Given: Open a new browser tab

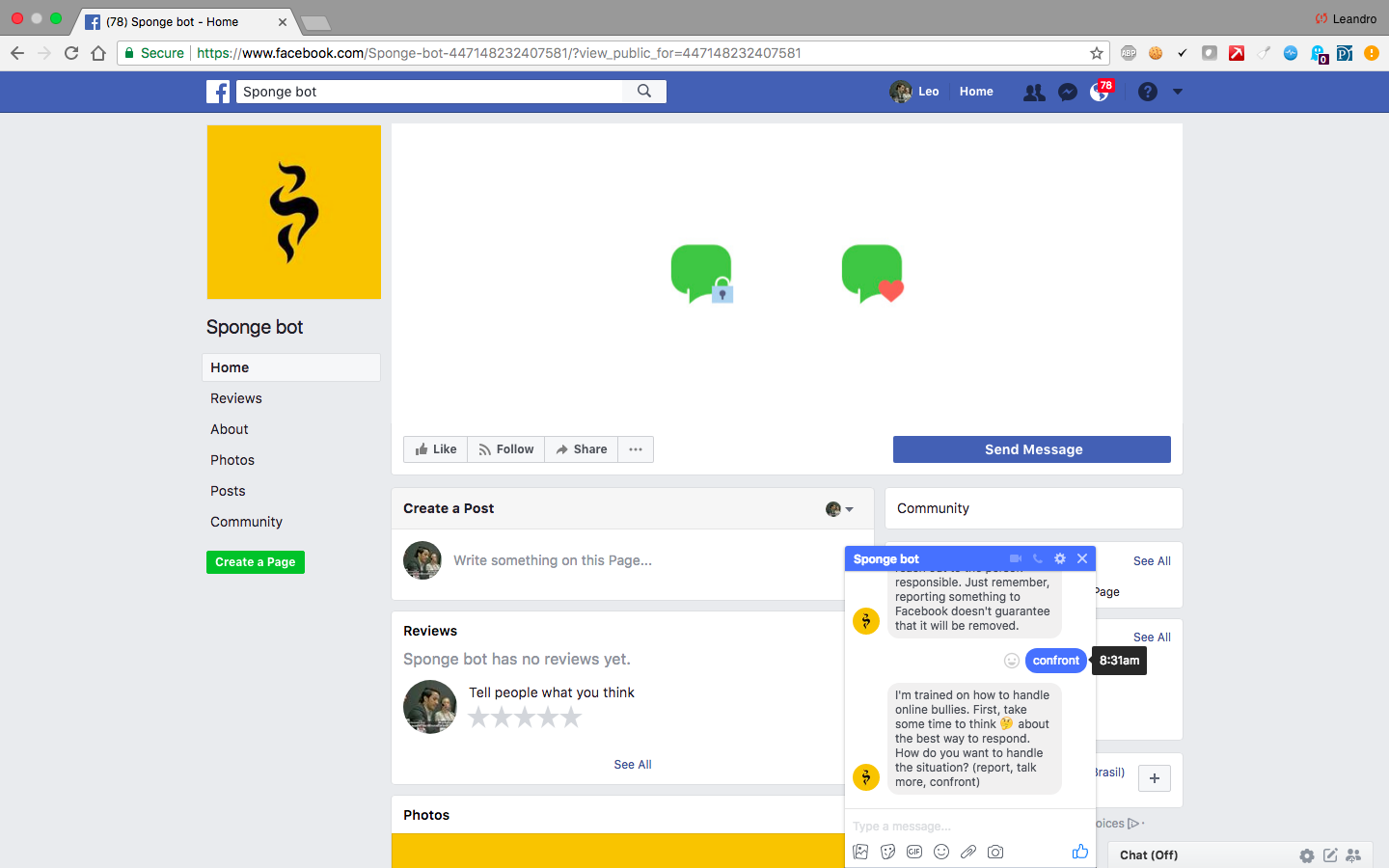Looking at the screenshot, I should pos(315,22).
